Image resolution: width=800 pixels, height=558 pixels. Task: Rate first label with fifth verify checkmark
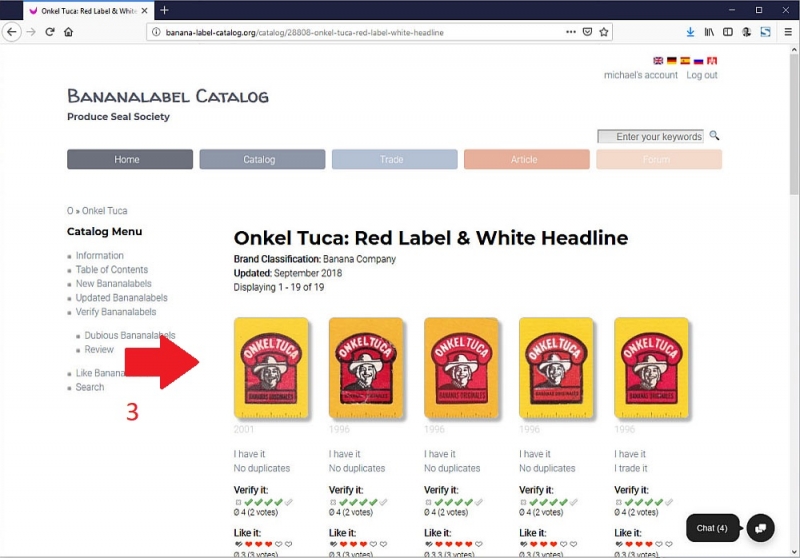[289, 502]
